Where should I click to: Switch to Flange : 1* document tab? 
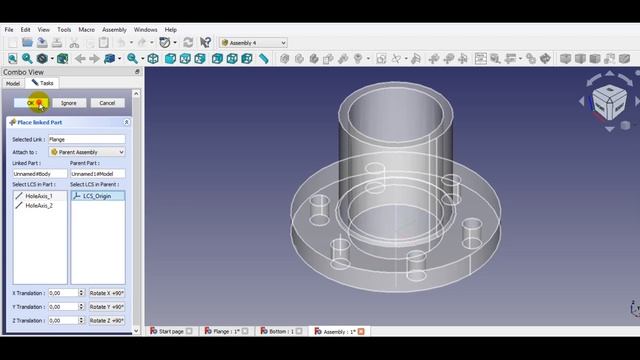coord(226,331)
